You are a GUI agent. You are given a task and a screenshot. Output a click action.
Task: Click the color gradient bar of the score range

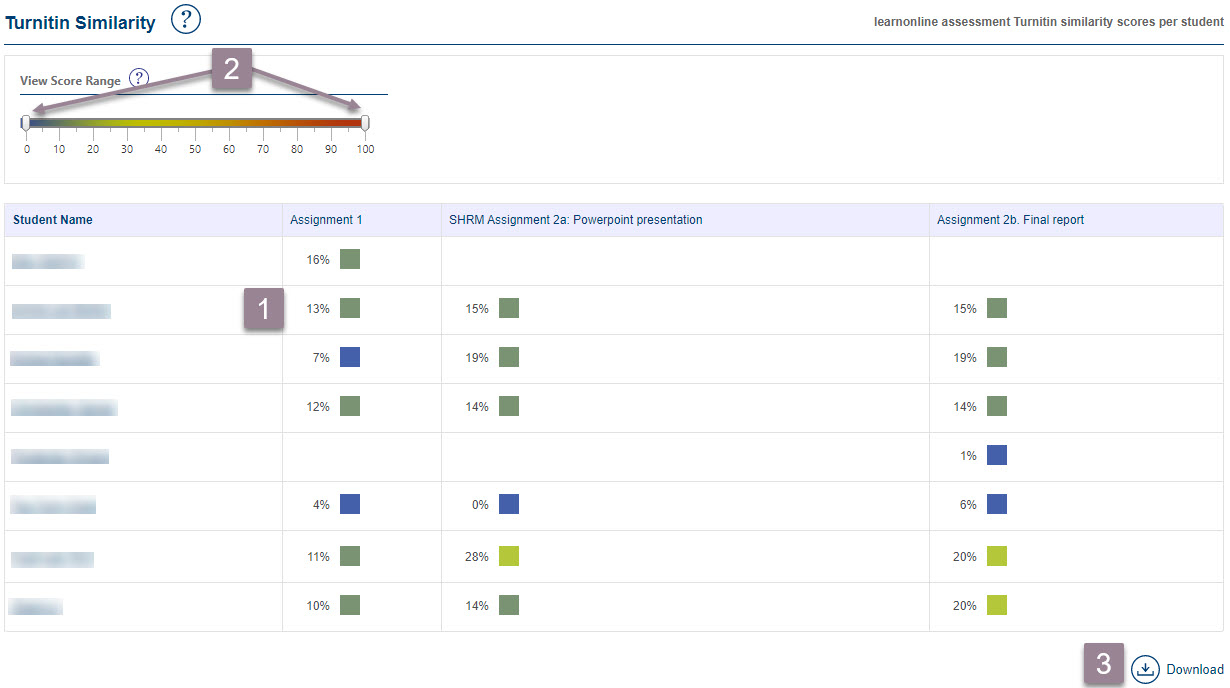(x=195, y=121)
